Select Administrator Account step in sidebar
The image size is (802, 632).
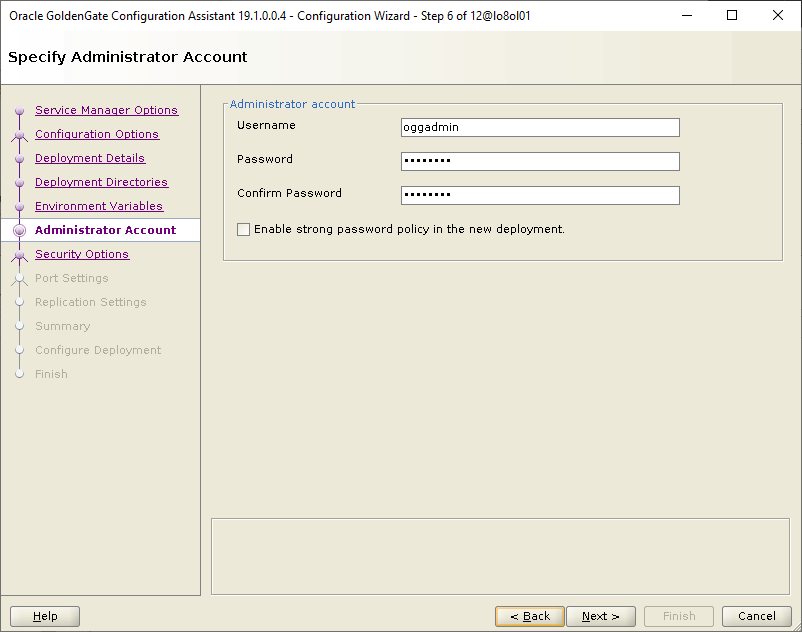click(105, 230)
